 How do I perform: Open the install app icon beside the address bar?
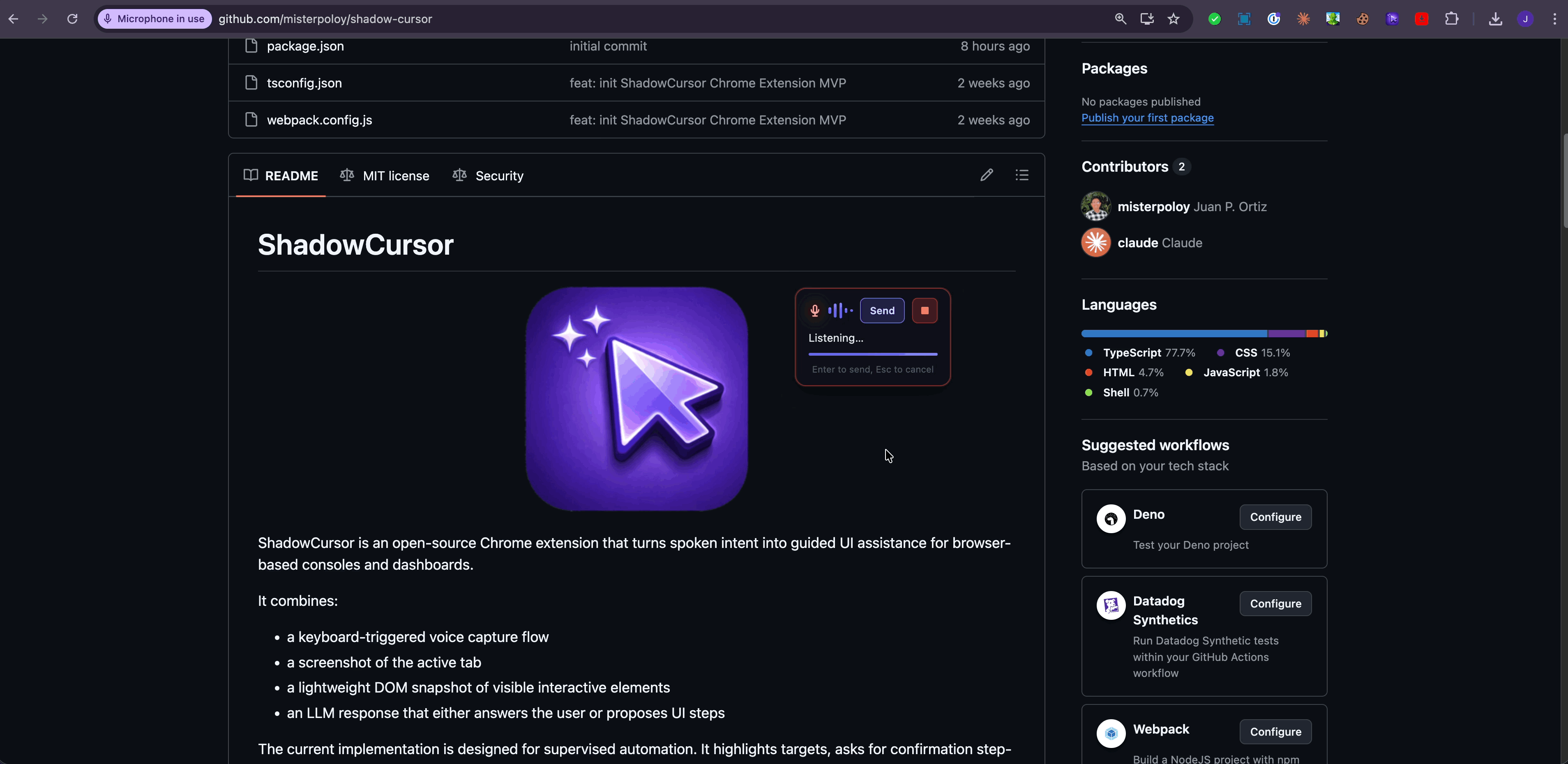coord(1147,19)
